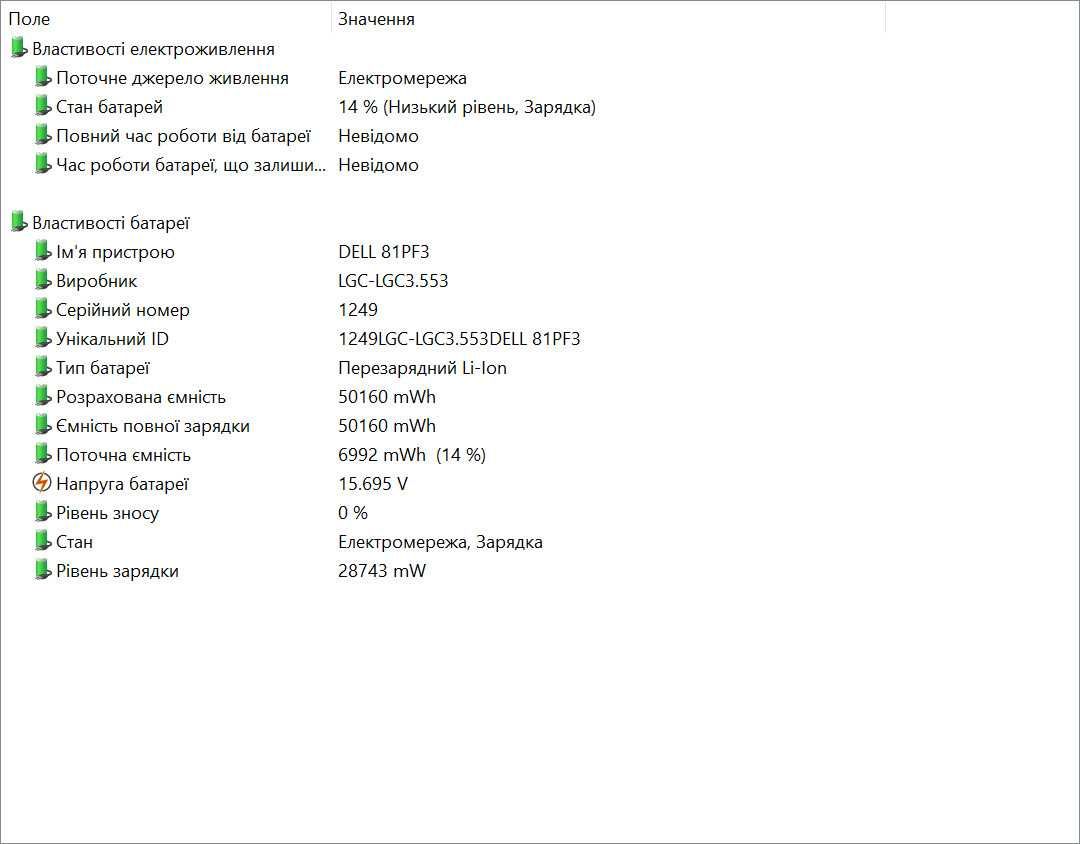Screen dimensions: 1080x844
Task: Select the 'Напруга батареї' field label
Action: pyautogui.click(x=122, y=483)
